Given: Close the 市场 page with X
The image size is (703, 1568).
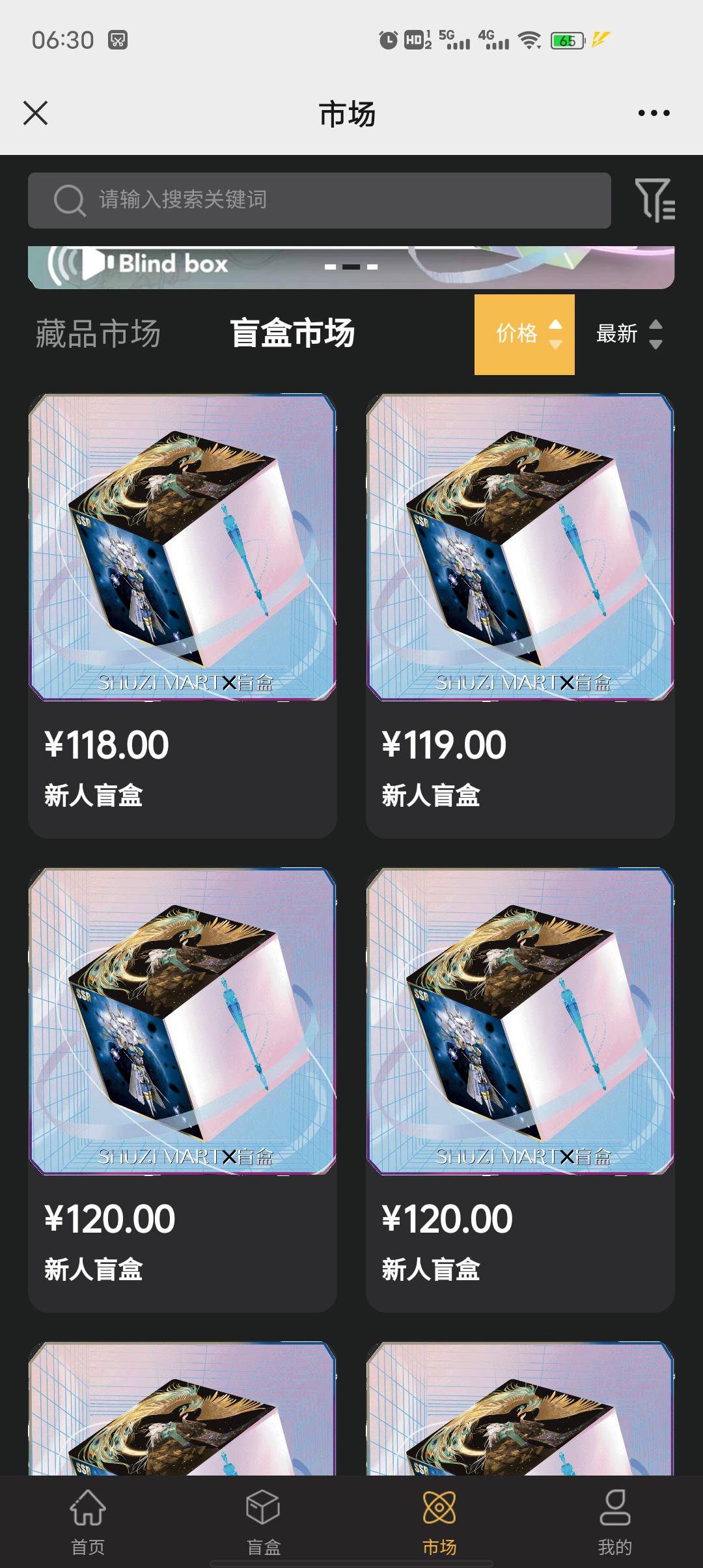Looking at the screenshot, I should click(35, 113).
